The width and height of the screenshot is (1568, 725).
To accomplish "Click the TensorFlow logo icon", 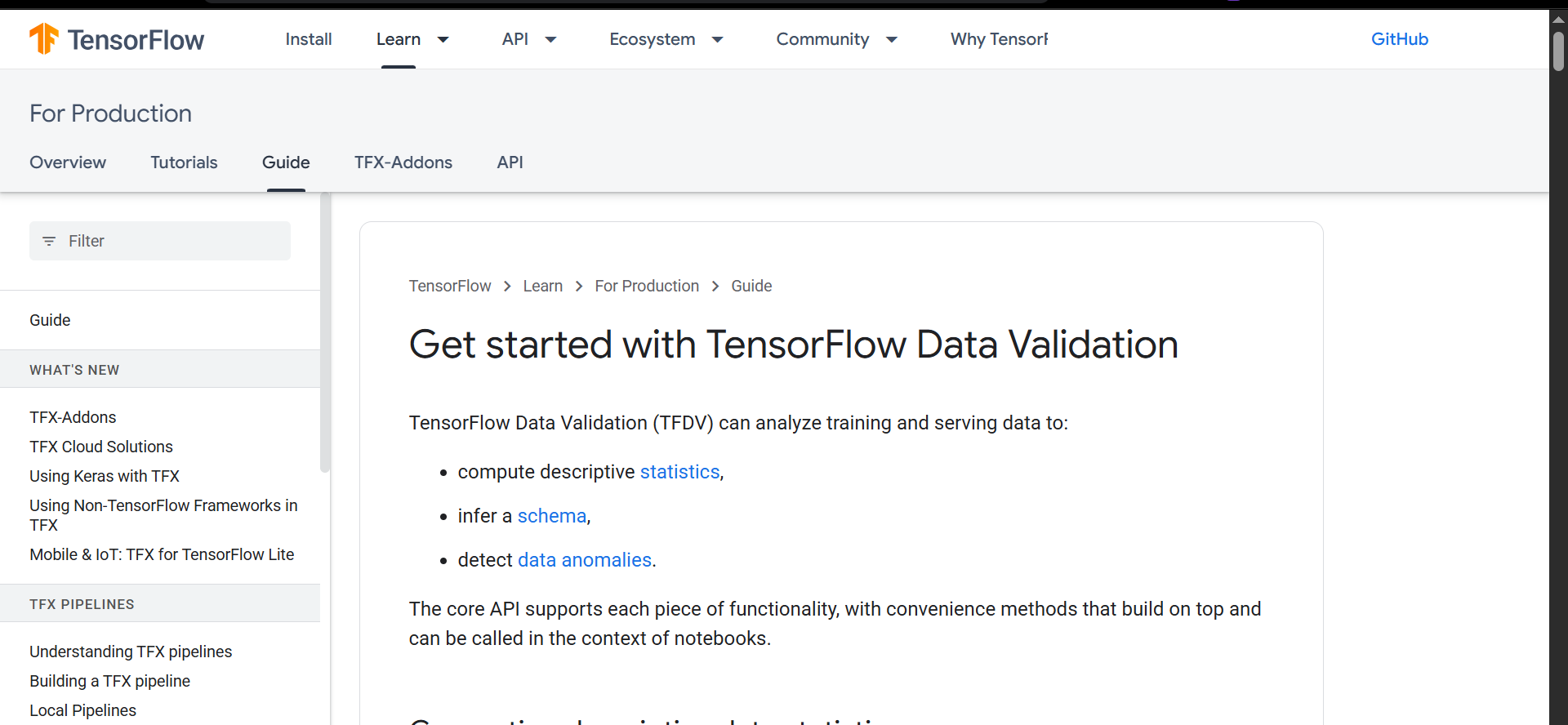I will click(44, 38).
